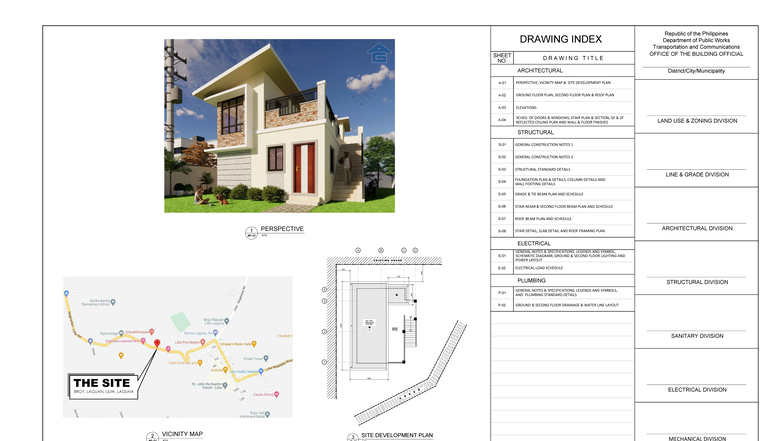Click 'SANITARY DIVISION' label
This screenshot has width=784, height=441.
click(x=697, y=336)
